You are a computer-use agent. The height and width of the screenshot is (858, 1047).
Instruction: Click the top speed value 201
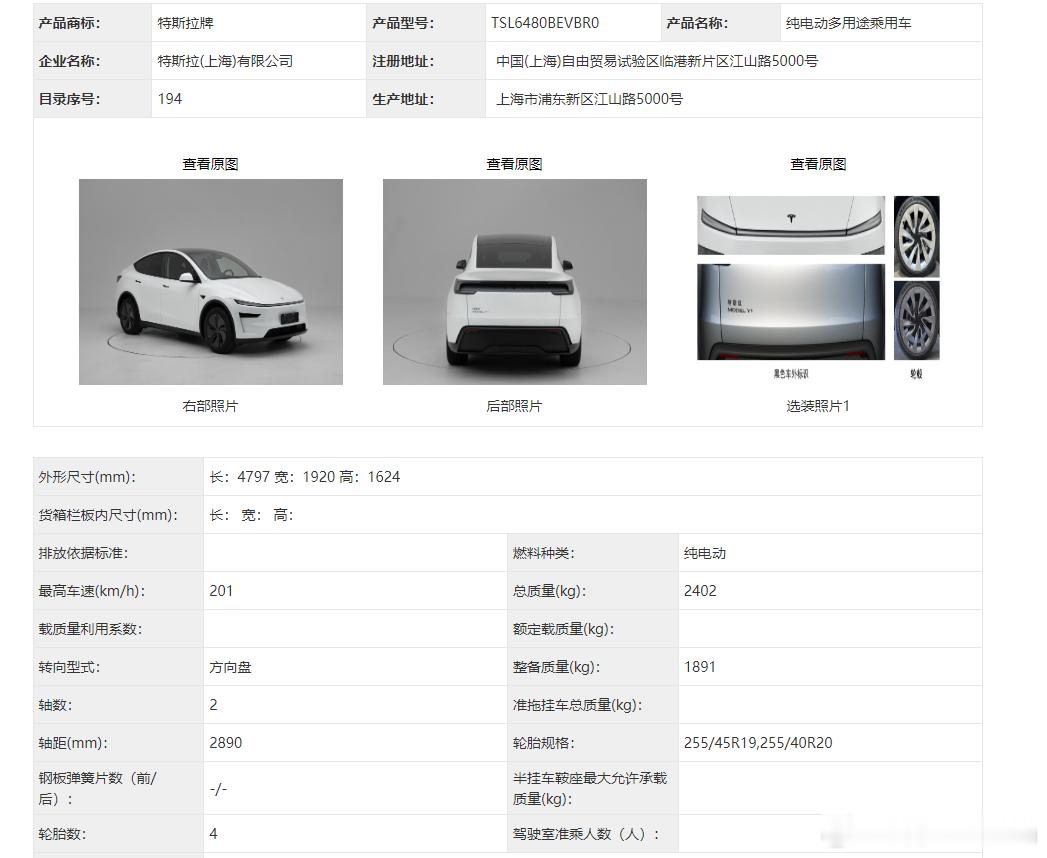click(221, 591)
